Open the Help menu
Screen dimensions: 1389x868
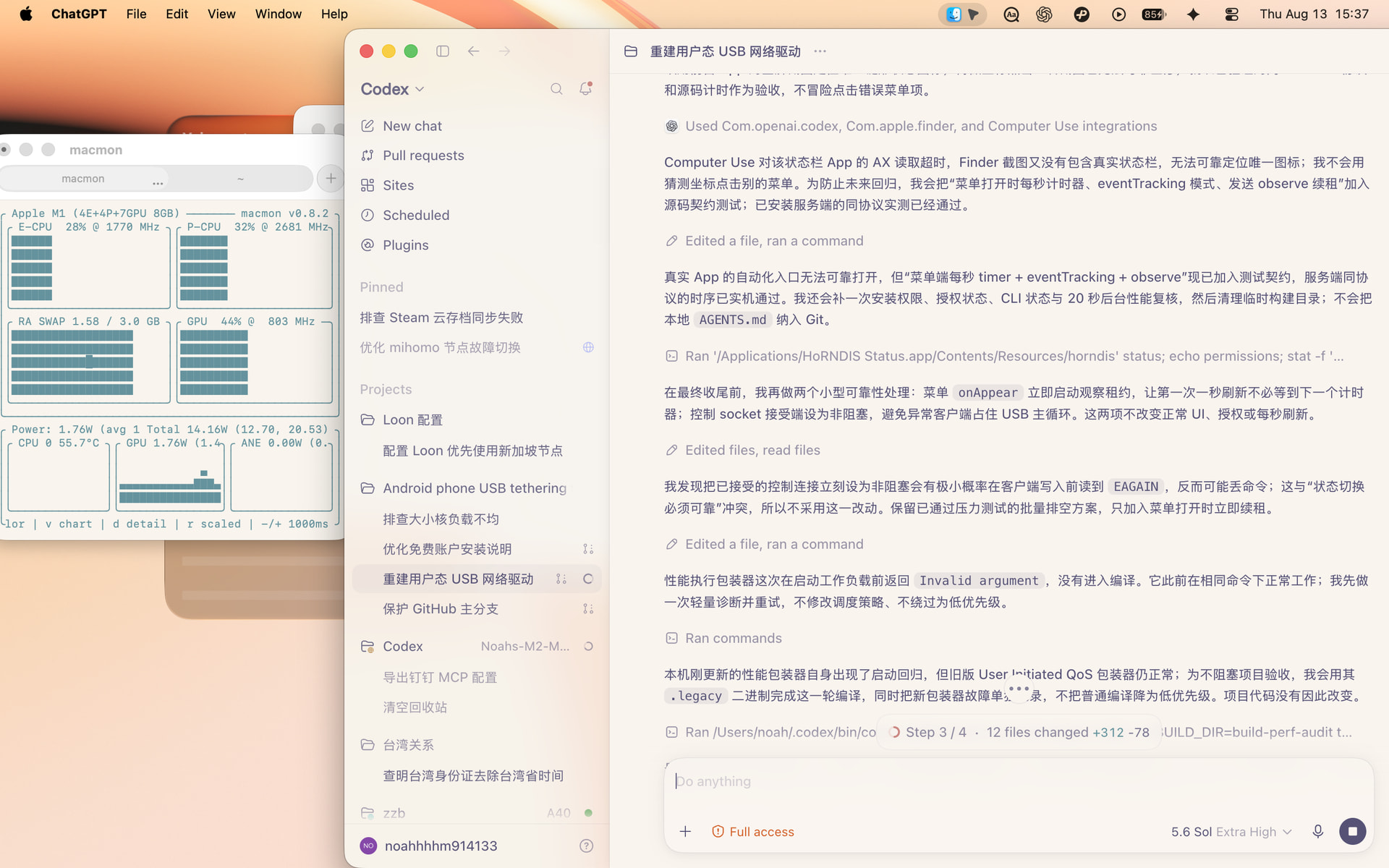click(x=334, y=14)
